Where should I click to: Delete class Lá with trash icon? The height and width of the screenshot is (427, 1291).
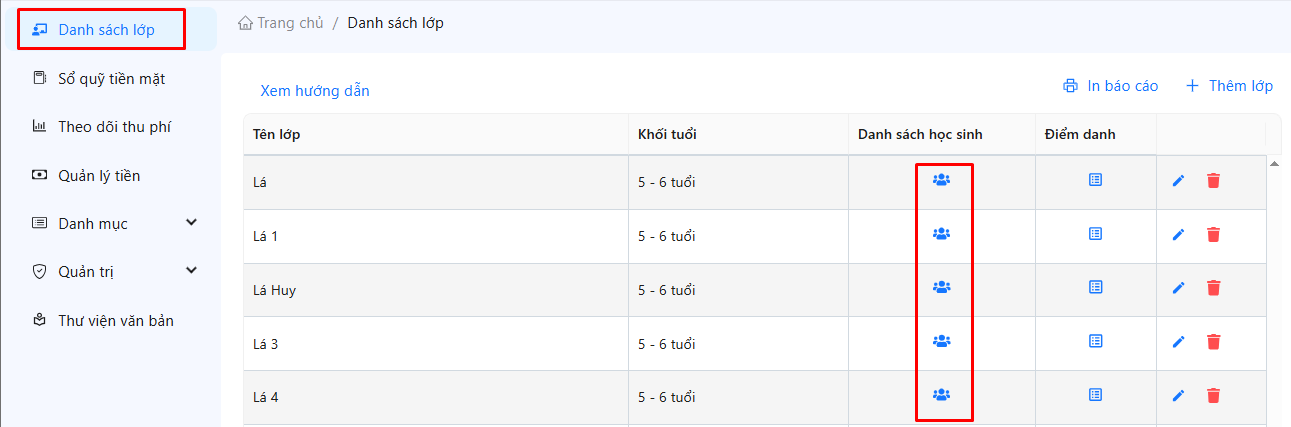1213,180
